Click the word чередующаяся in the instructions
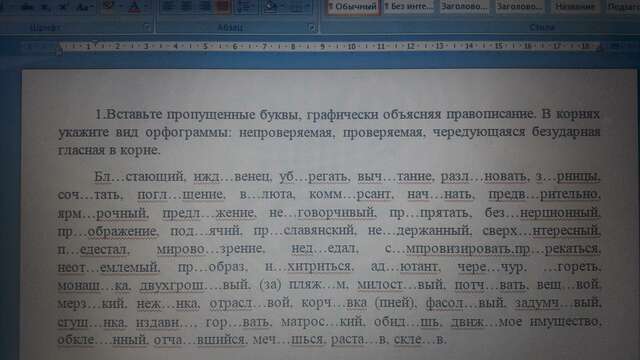Viewport: 640px width, 360px height. point(479,132)
